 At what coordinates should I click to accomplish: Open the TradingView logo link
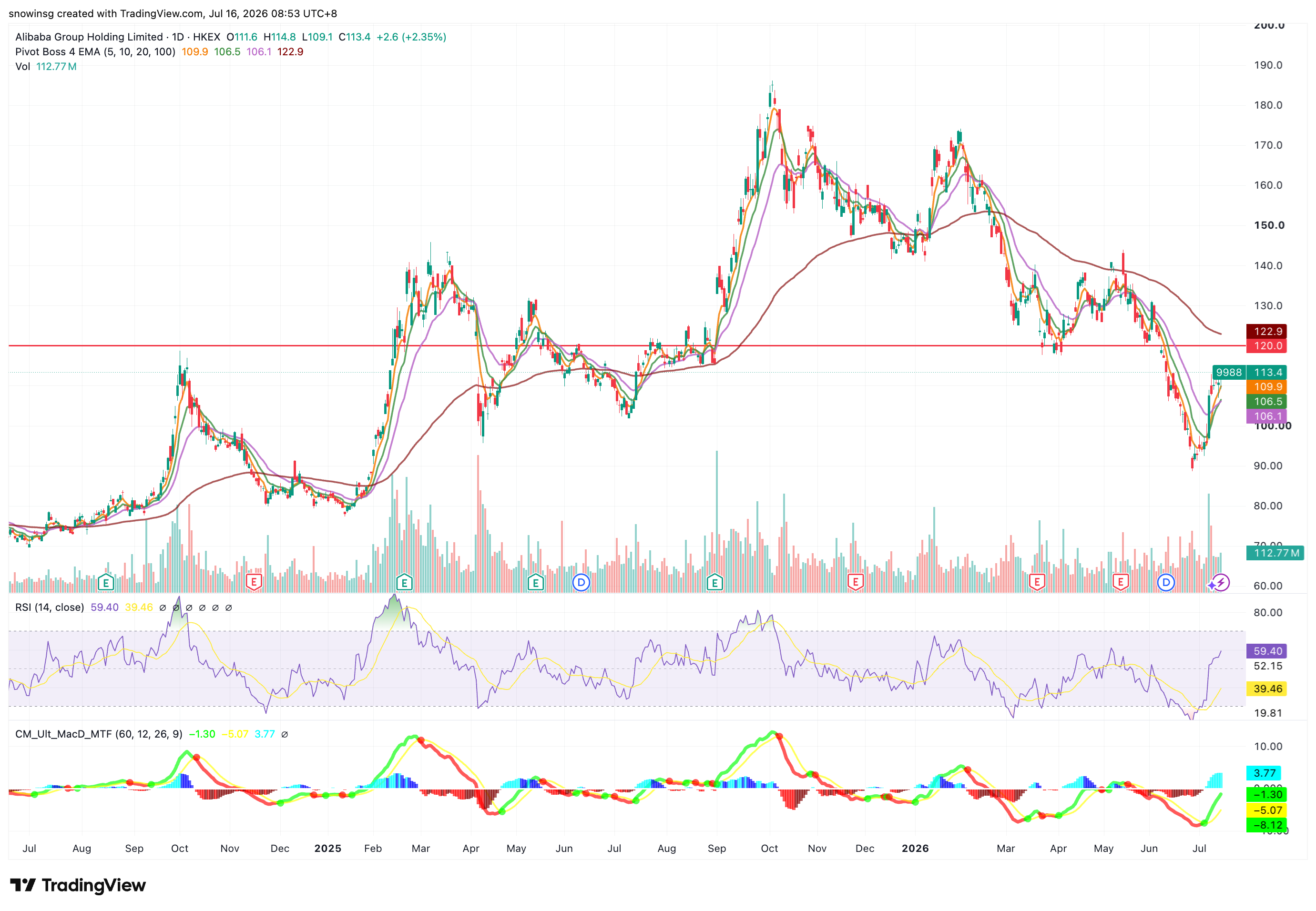click(x=78, y=885)
